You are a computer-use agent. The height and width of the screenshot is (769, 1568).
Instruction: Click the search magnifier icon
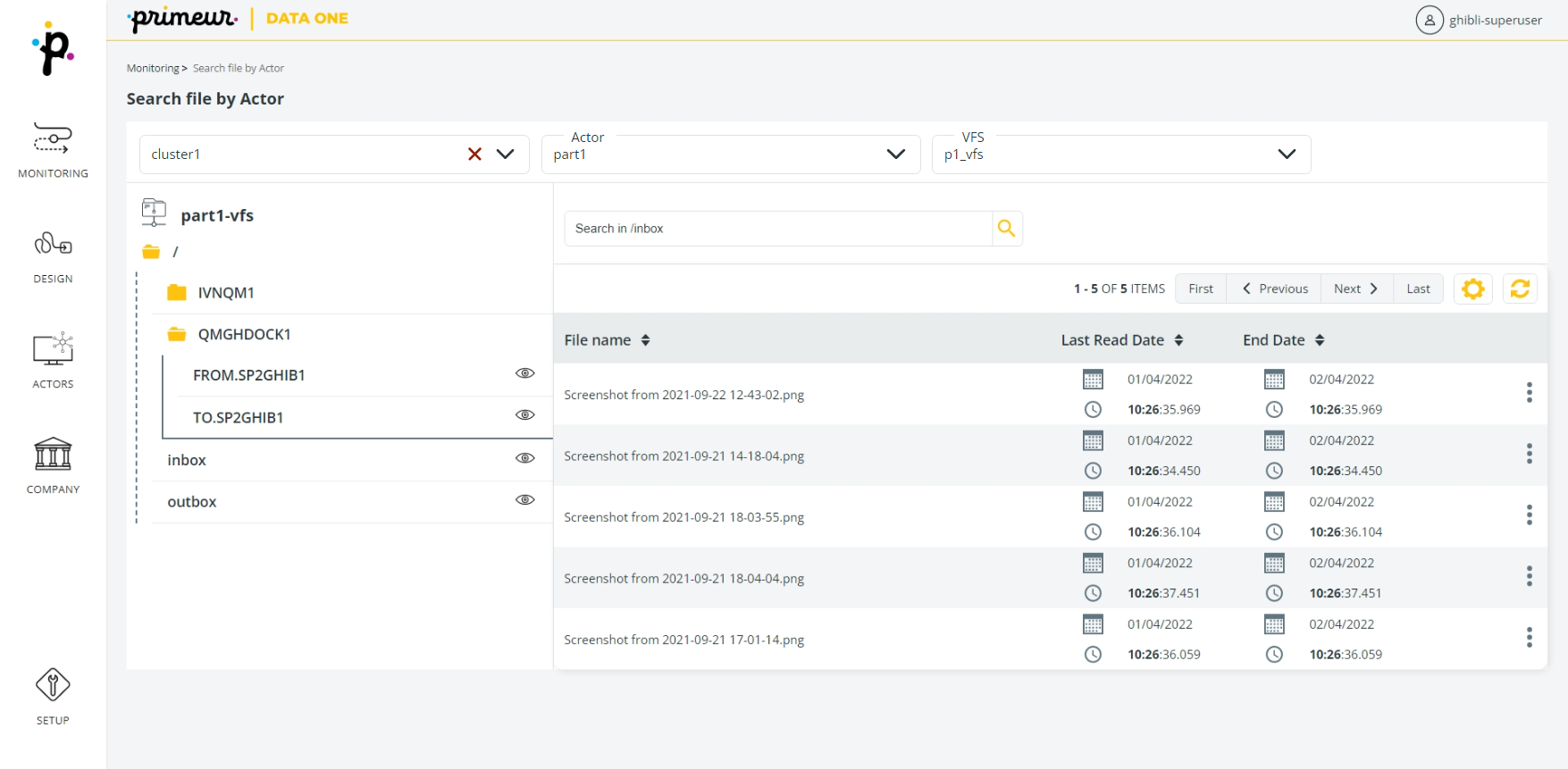pos(1007,229)
